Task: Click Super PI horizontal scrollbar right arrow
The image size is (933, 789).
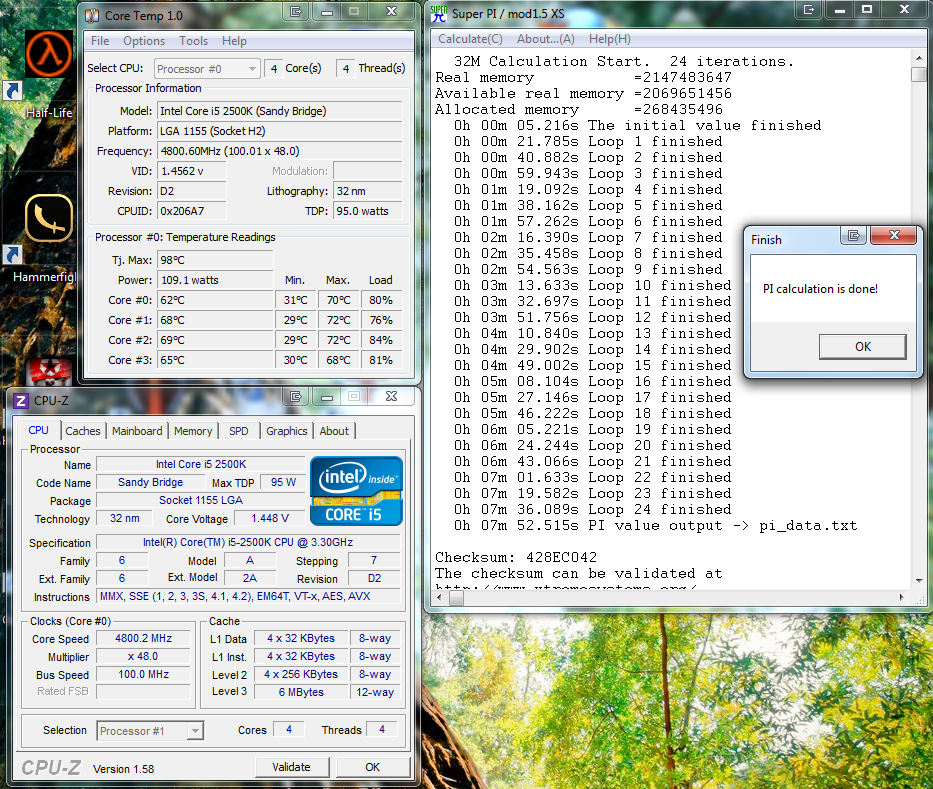Action: click(901, 597)
